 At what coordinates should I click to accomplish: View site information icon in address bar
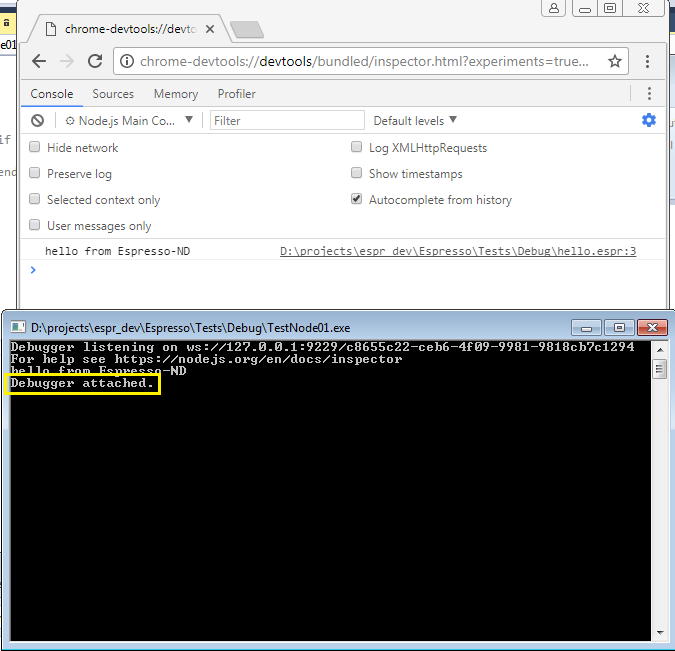(127, 61)
